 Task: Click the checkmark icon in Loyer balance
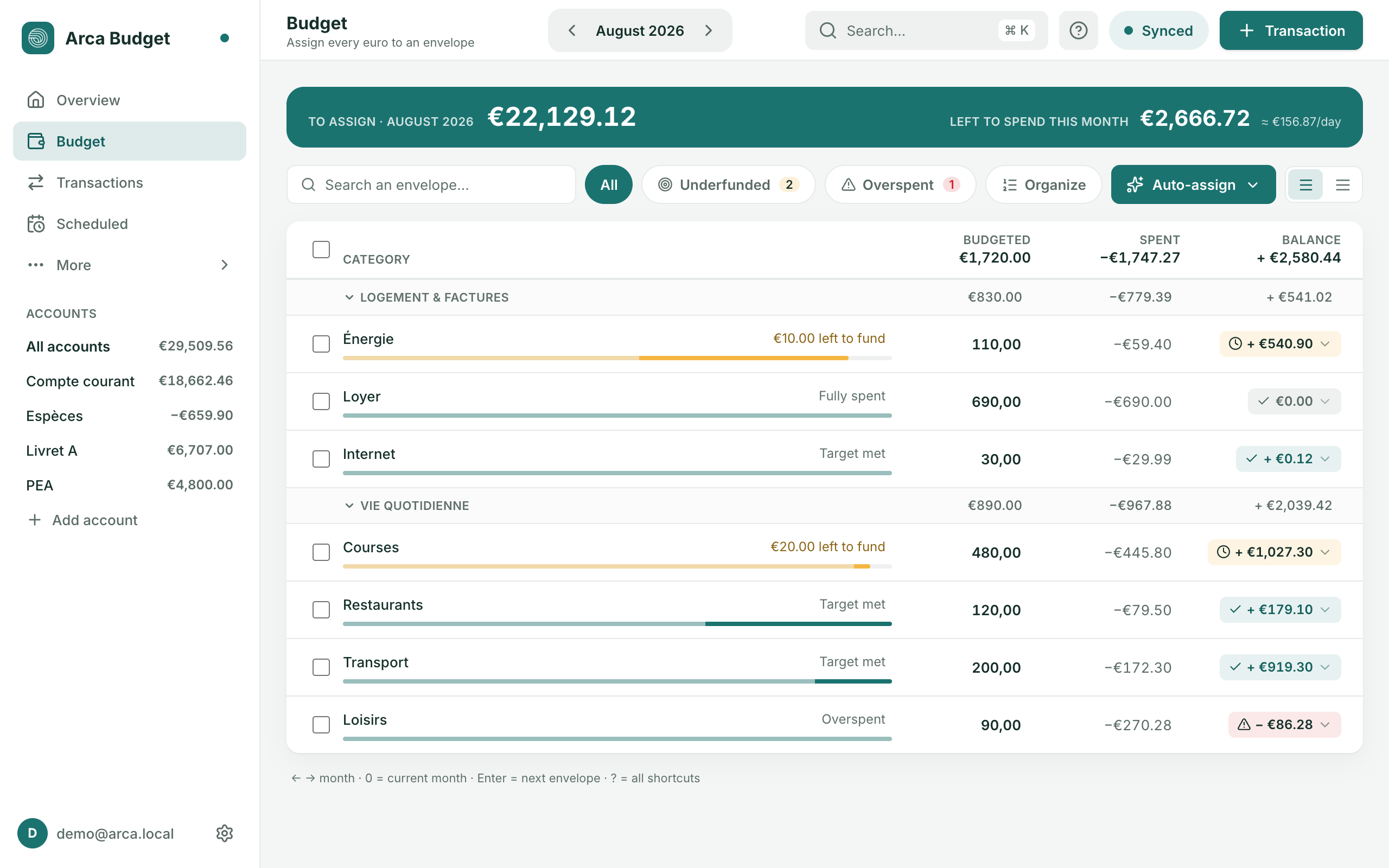[x=1263, y=401]
